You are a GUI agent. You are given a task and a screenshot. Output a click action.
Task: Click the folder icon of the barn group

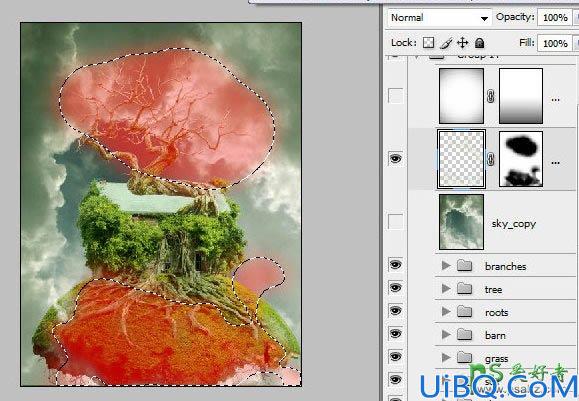464,335
